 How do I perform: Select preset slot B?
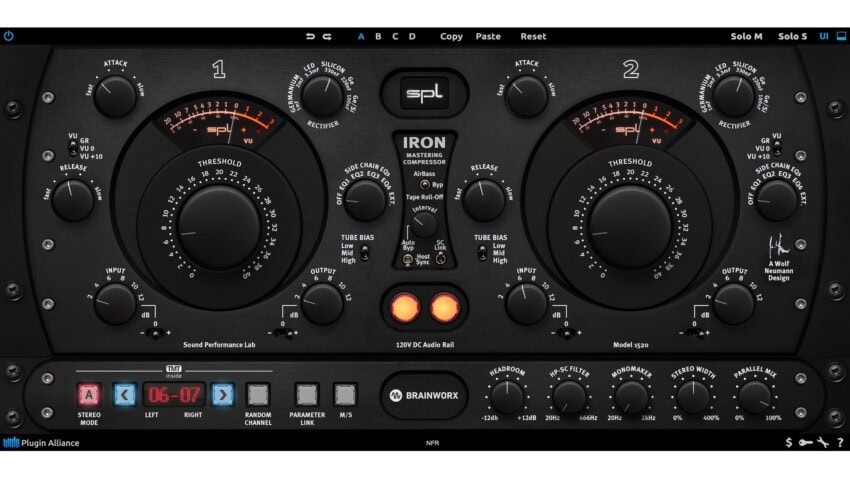tap(378, 36)
